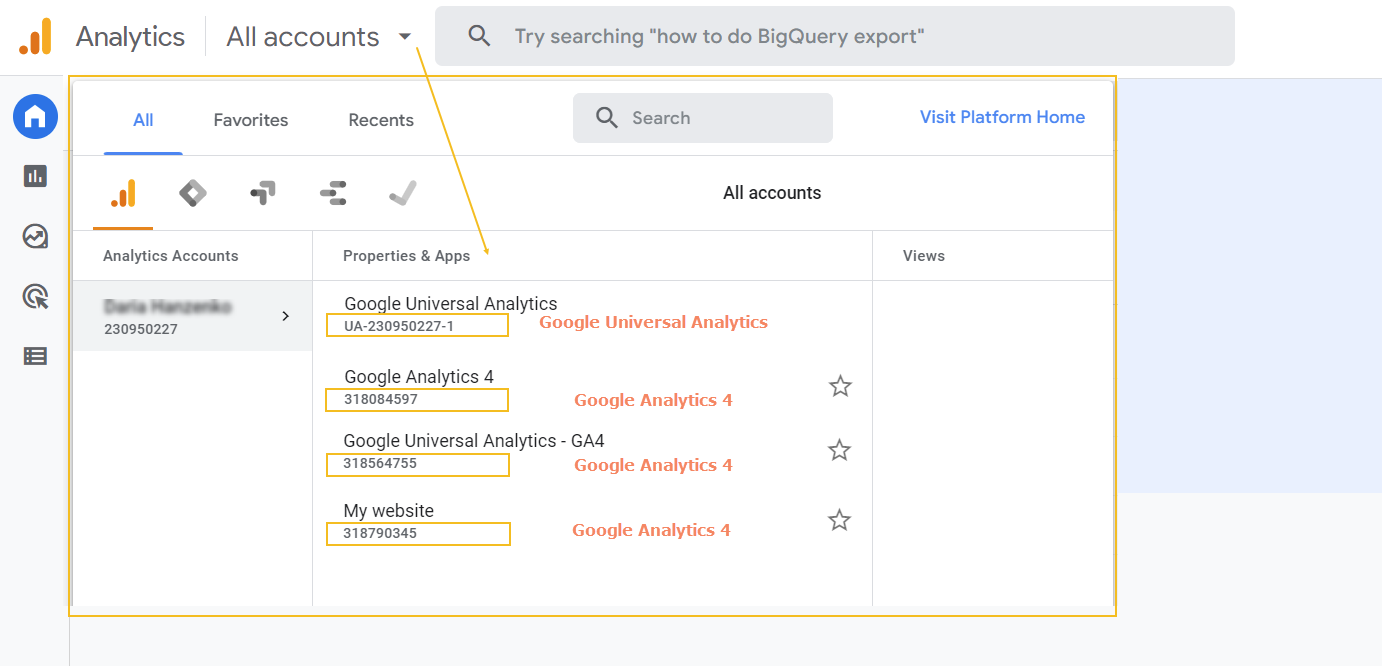
Task: Open the Reports bar chart sidebar icon
Action: tap(35, 176)
